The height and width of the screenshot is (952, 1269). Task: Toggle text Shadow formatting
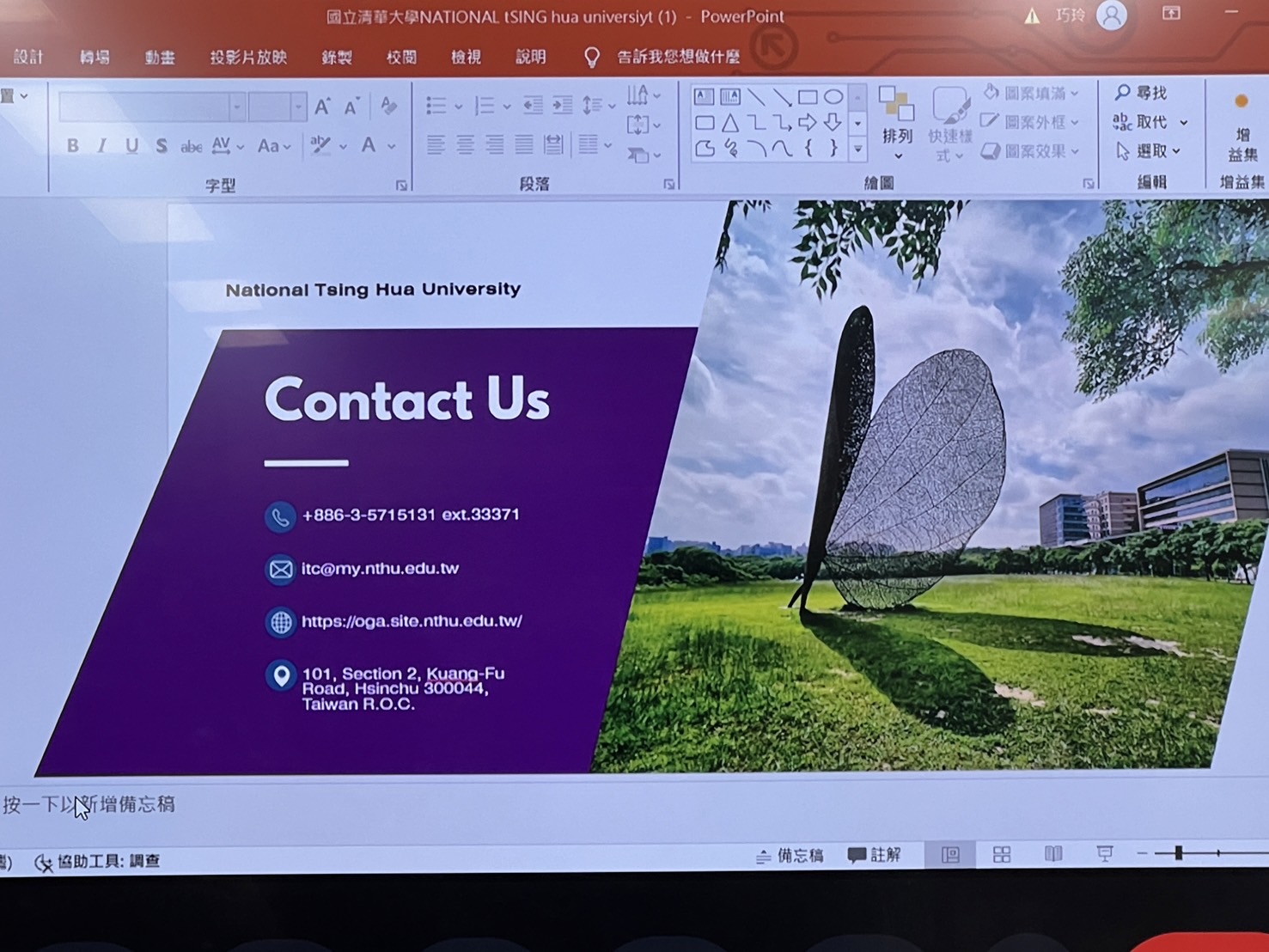click(162, 146)
